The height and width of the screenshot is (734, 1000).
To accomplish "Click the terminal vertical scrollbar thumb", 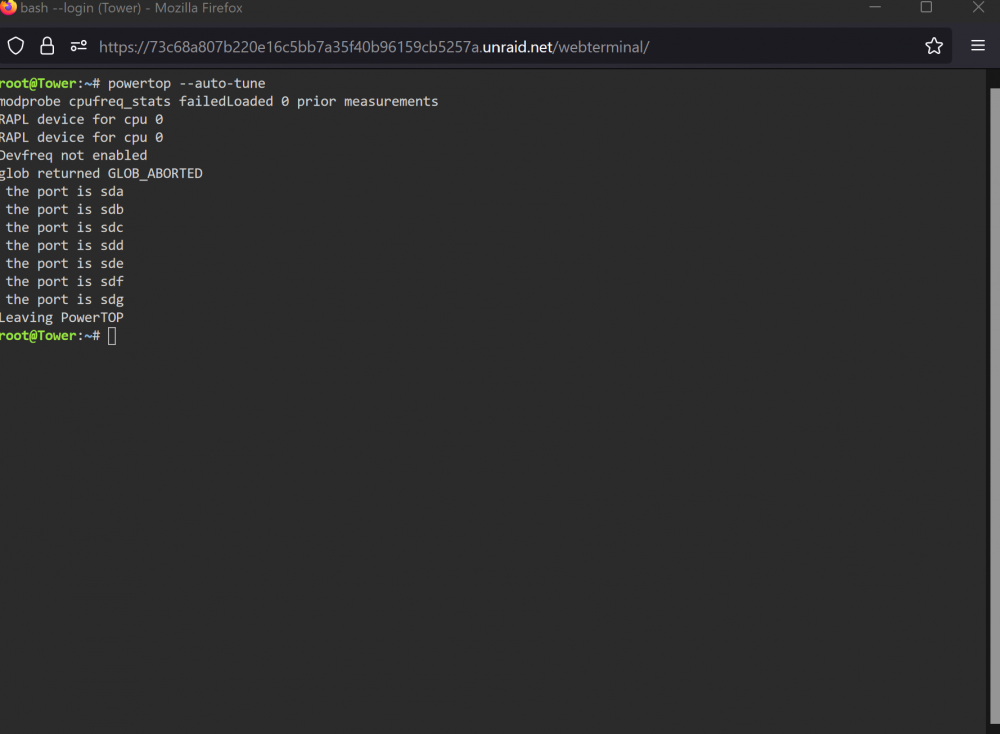I will coord(994,406).
